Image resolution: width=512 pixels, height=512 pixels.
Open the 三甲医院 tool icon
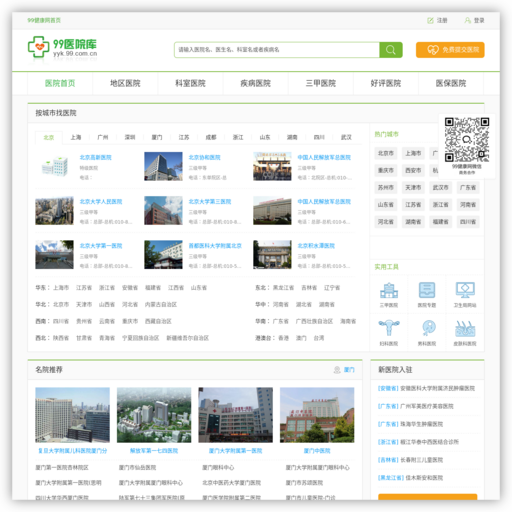[x=389, y=291]
